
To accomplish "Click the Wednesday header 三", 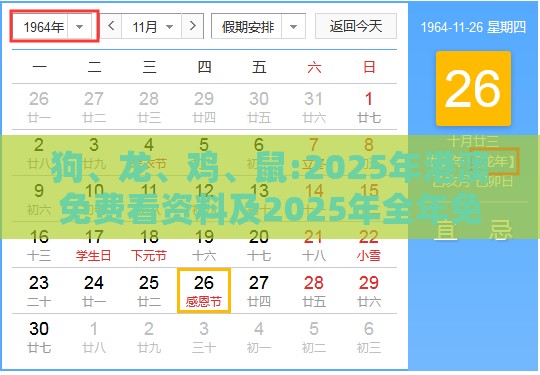I will pyautogui.click(x=149, y=66).
